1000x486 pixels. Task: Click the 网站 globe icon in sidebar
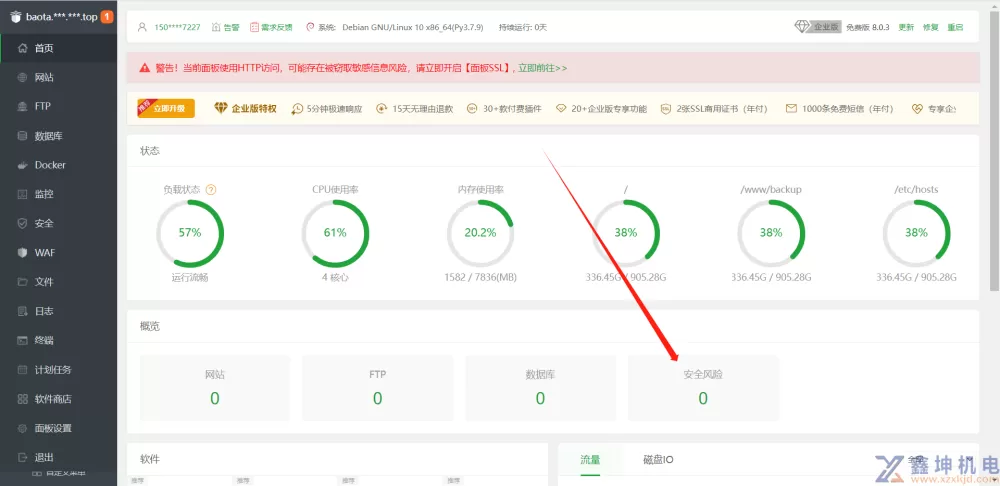[x=22, y=77]
